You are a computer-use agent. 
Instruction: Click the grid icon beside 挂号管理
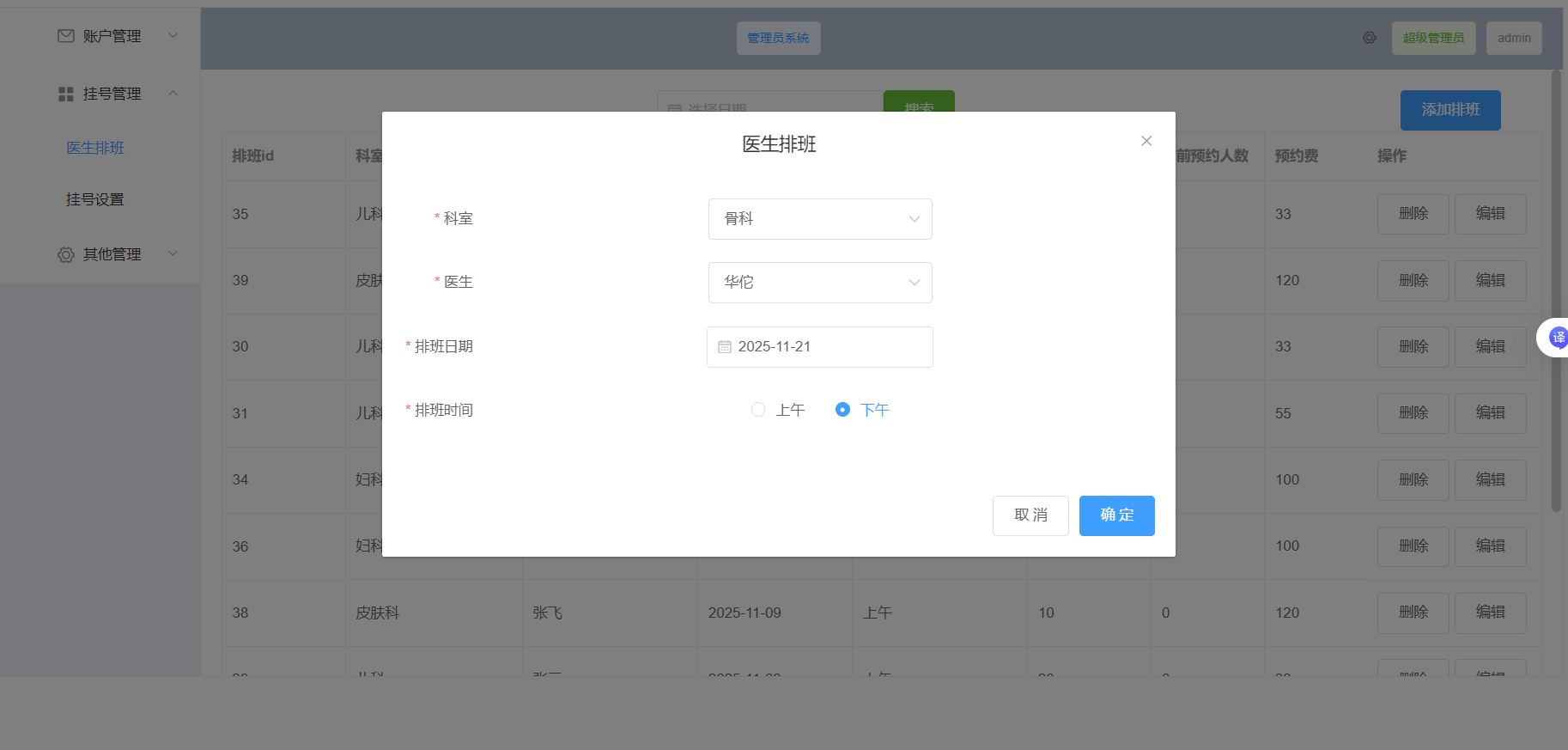(x=65, y=94)
